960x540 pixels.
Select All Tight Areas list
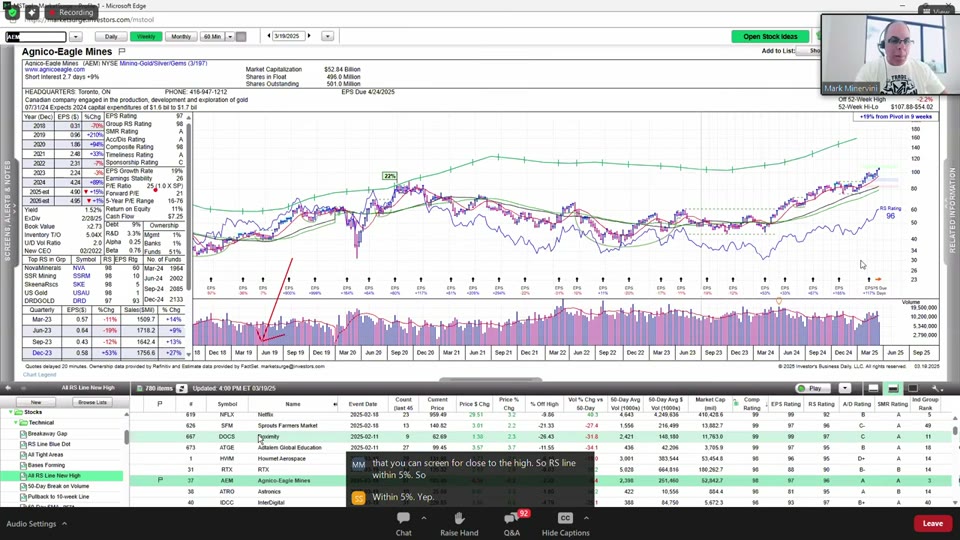point(45,454)
